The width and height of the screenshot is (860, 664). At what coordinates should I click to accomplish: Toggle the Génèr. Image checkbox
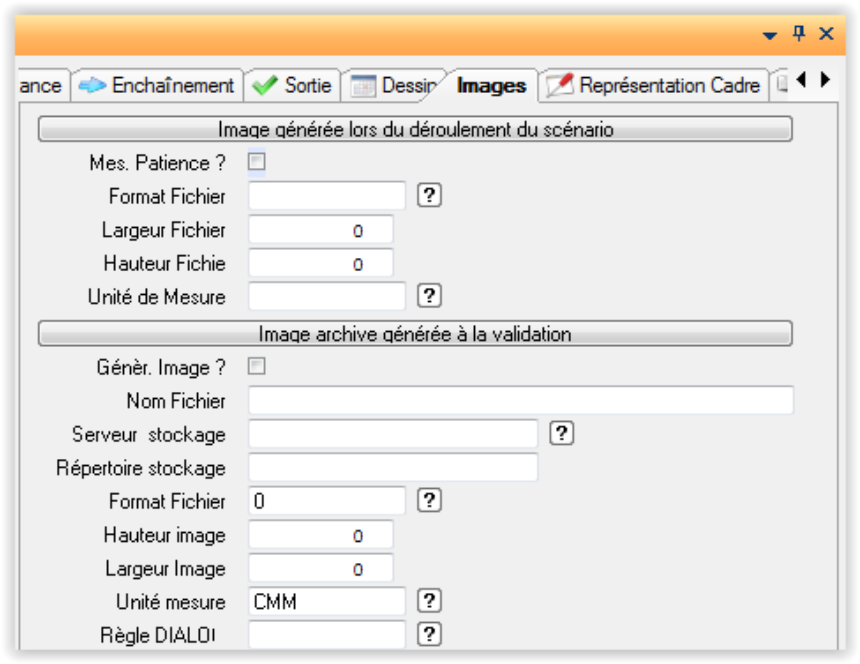coord(257,367)
